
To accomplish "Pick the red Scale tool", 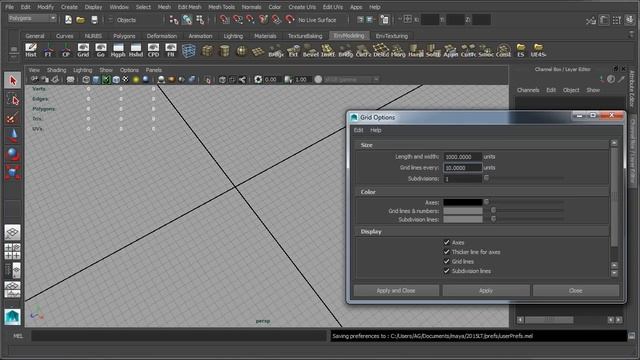I will [x=13, y=172].
